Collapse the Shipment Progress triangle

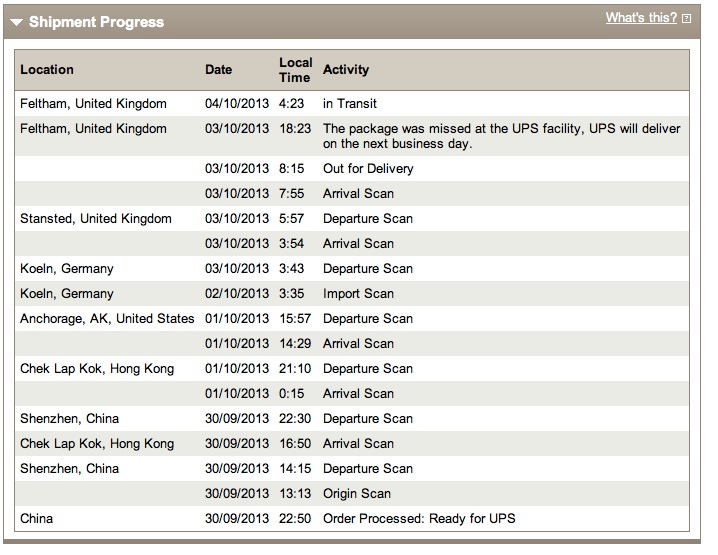16,22
